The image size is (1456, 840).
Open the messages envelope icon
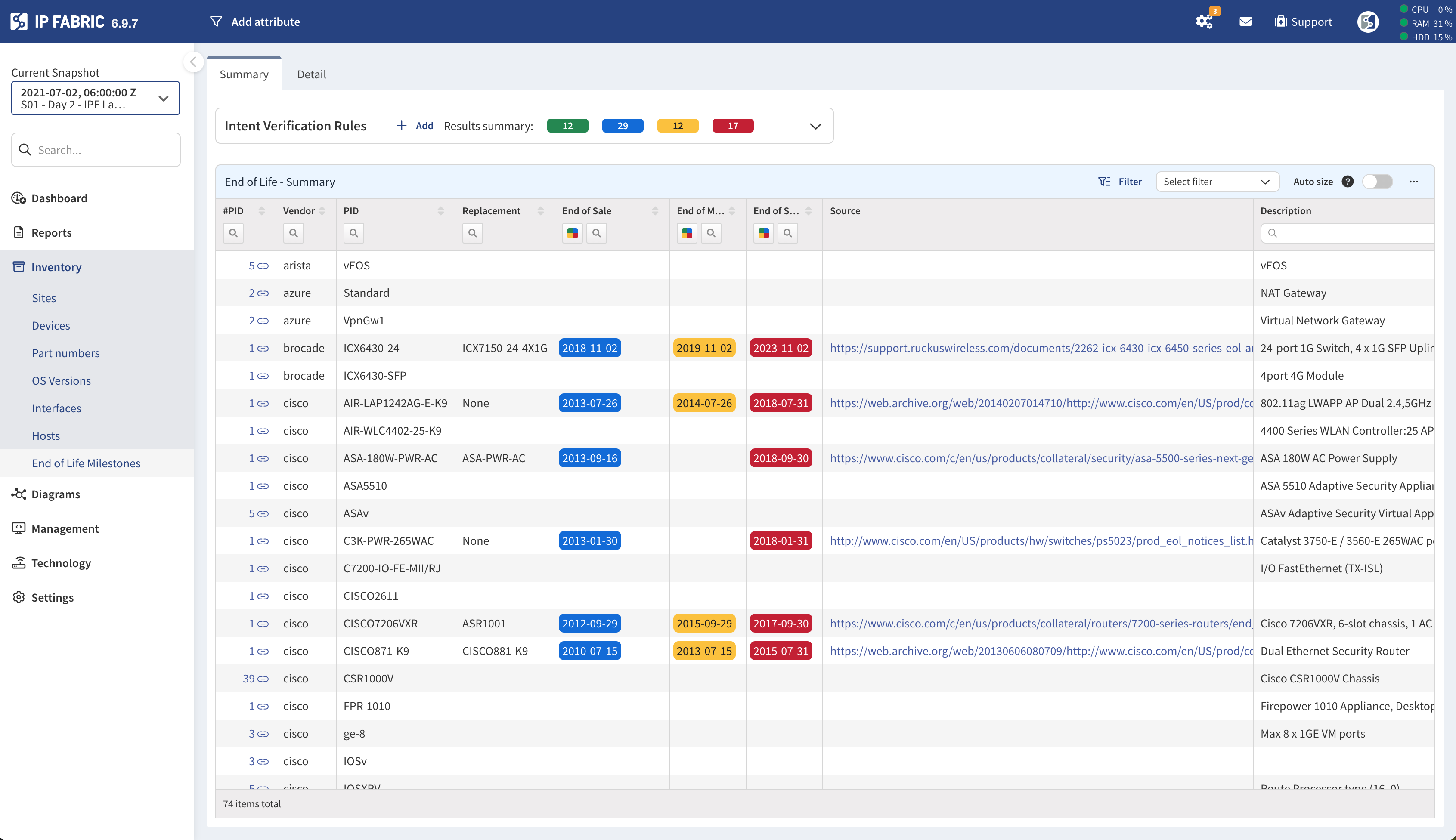coord(1245,22)
